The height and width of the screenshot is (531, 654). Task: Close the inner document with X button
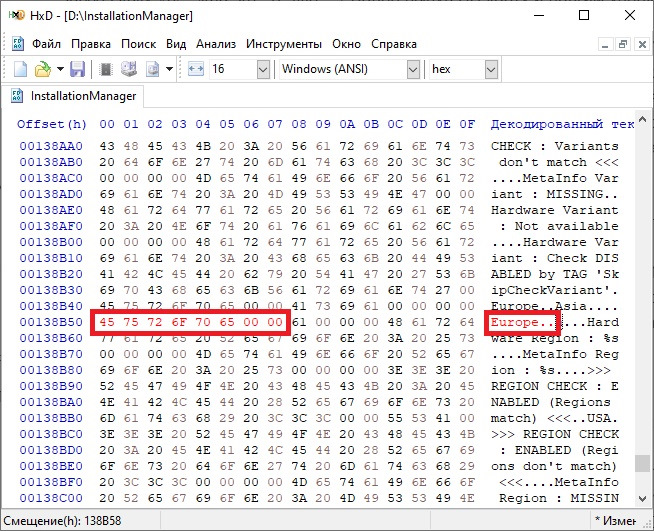click(642, 44)
